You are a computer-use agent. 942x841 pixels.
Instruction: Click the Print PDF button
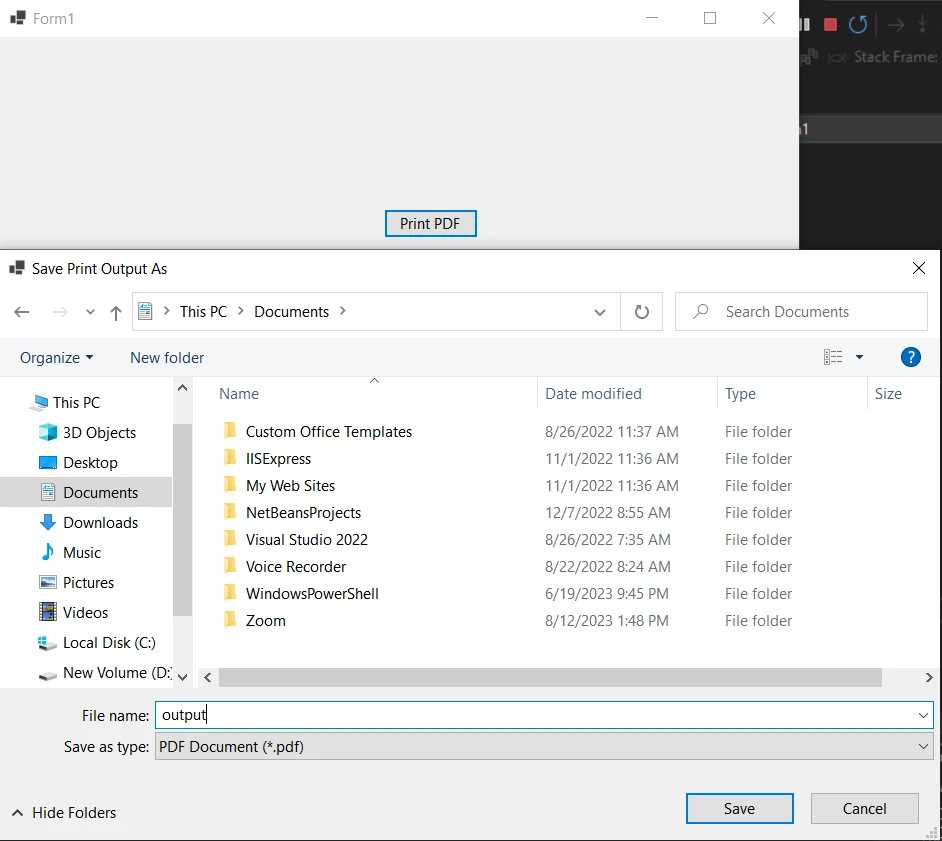click(x=430, y=223)
